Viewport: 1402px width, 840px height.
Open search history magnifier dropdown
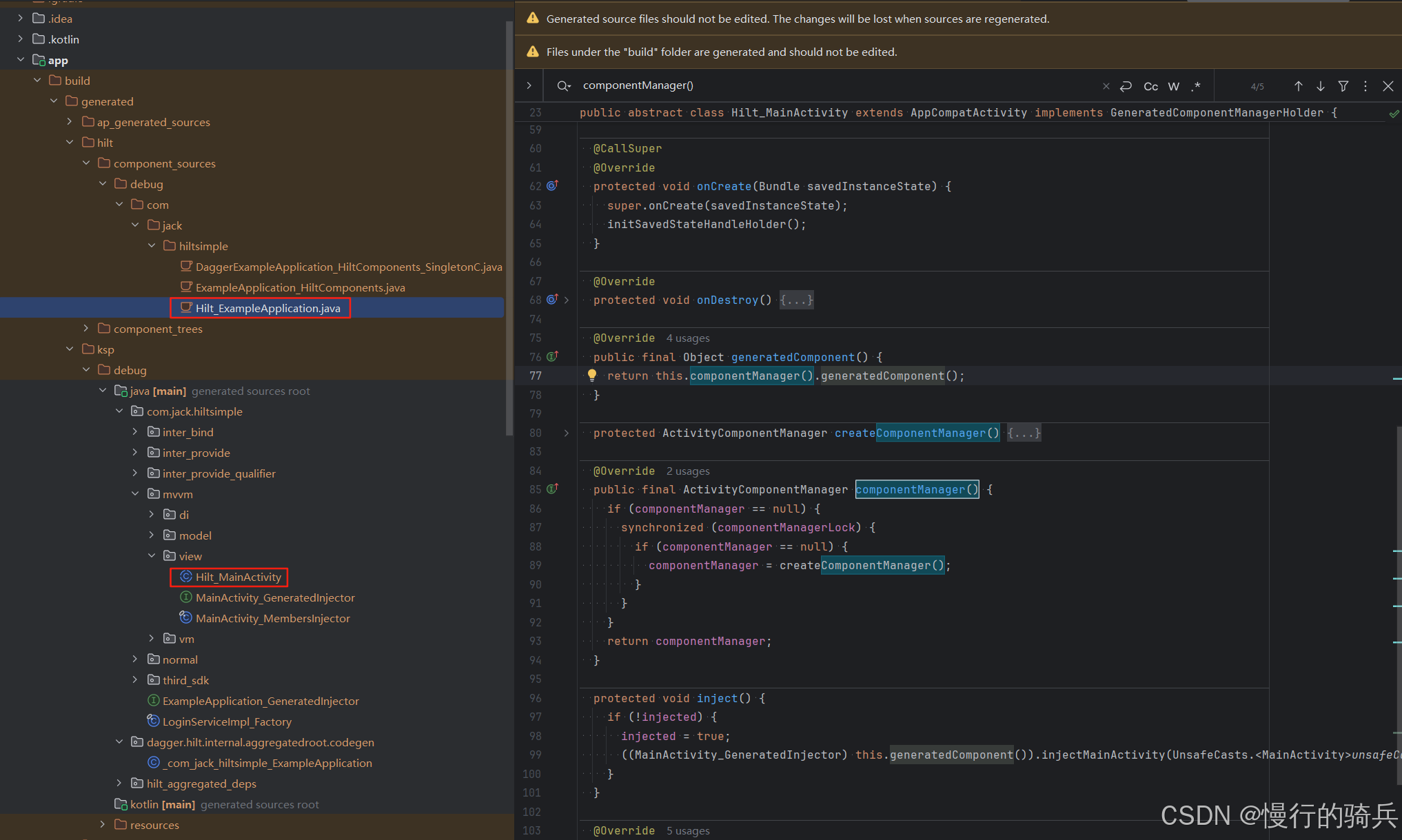[x=564, y=85]
